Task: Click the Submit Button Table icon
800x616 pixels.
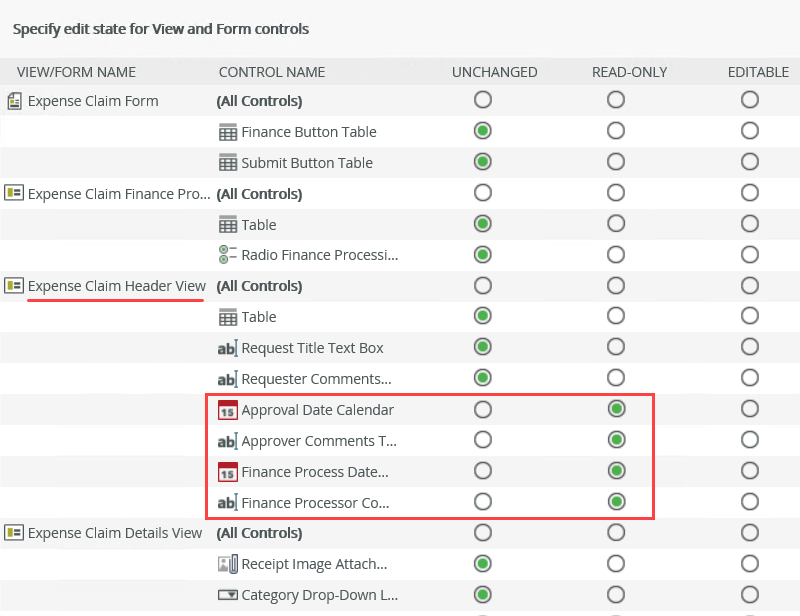Action: click(x=227, y=163)
